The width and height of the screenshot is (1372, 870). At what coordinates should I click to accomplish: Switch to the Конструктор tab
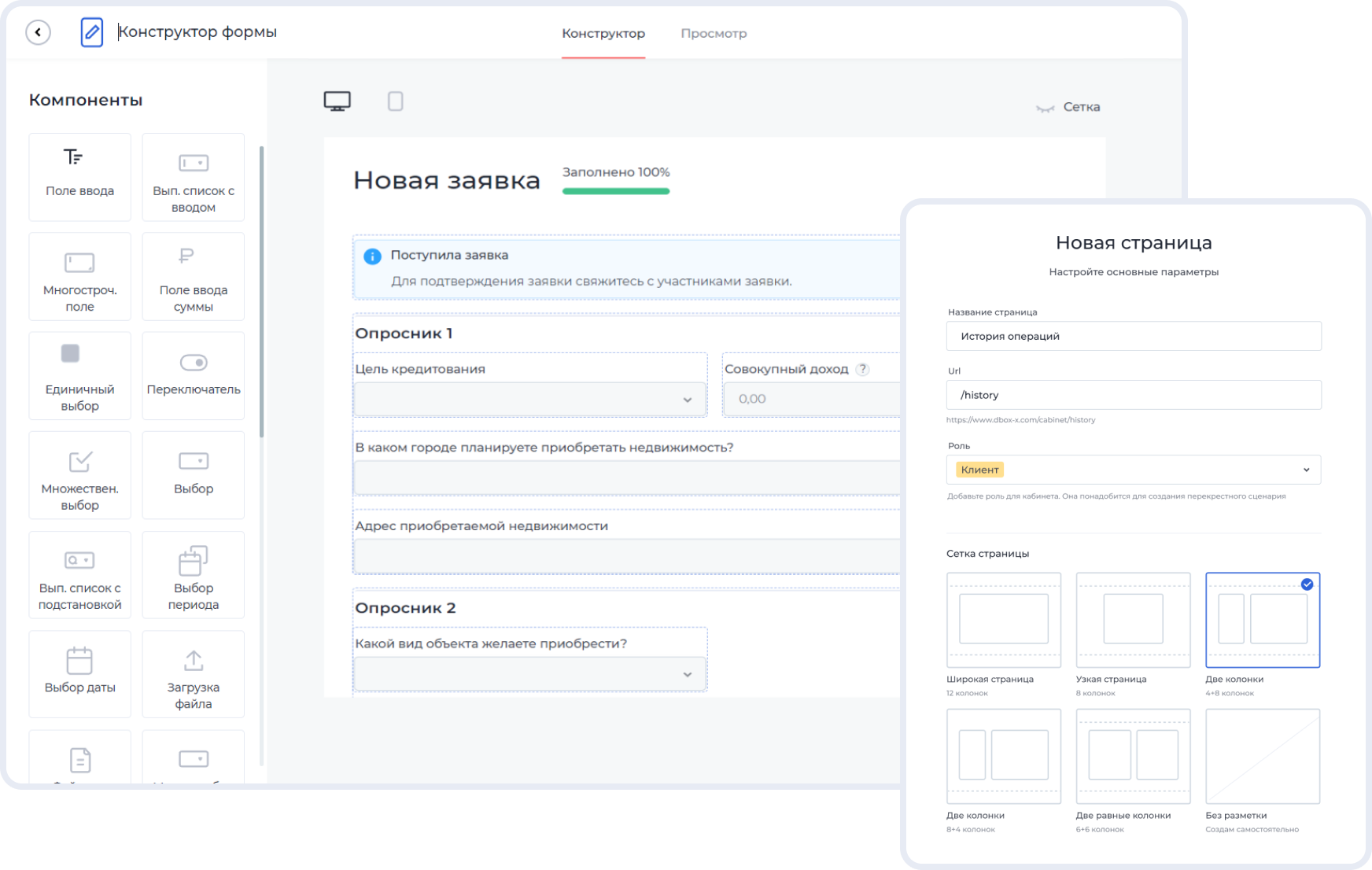pyautogui.click(x=603, y=34)
